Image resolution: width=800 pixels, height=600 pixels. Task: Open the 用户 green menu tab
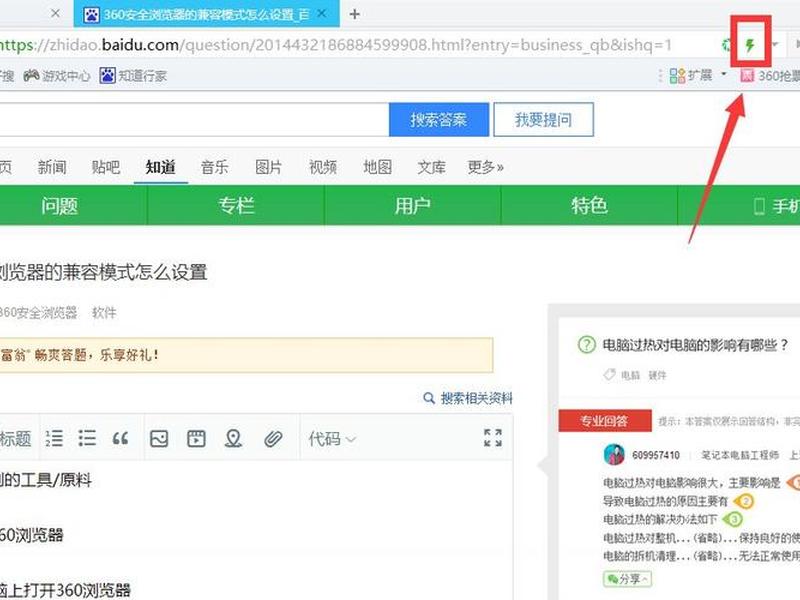point(413,206)
